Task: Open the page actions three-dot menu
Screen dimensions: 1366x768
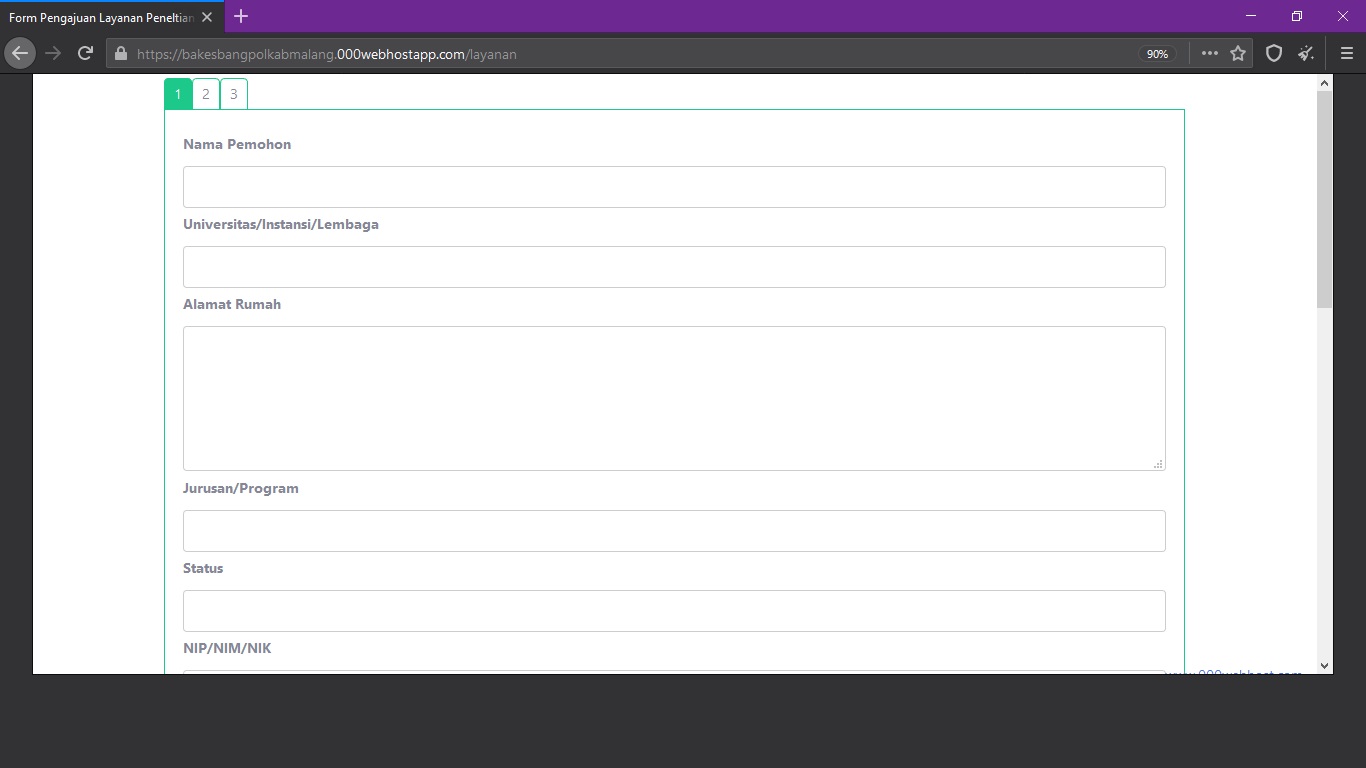Action: [x=1210, y=54]
